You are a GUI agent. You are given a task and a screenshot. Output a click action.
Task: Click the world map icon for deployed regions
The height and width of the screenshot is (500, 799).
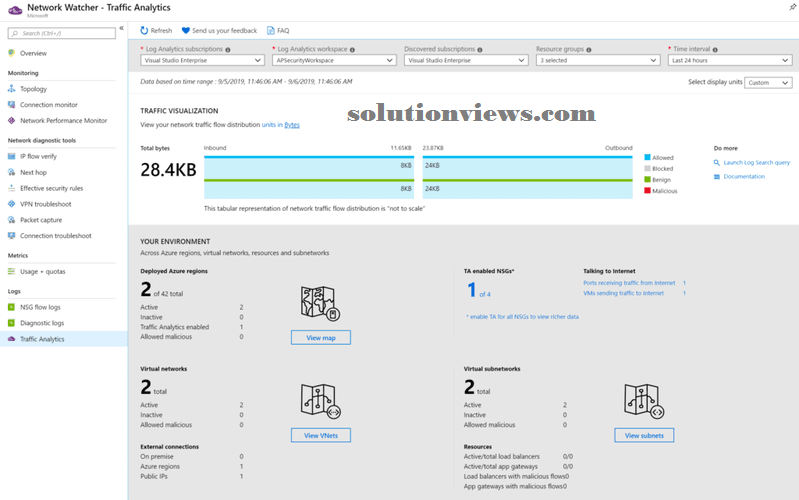click(x=320, y=303)
